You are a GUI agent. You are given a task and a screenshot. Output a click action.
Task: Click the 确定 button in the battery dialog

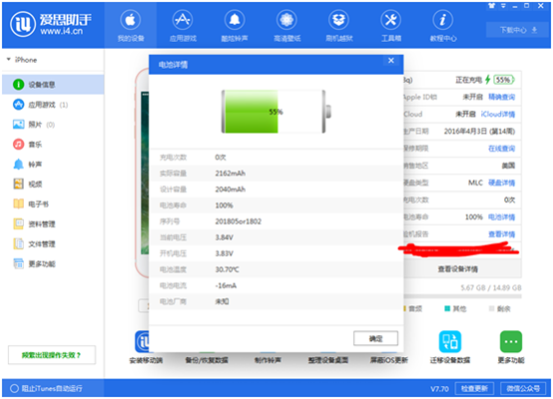pos(376,339)
